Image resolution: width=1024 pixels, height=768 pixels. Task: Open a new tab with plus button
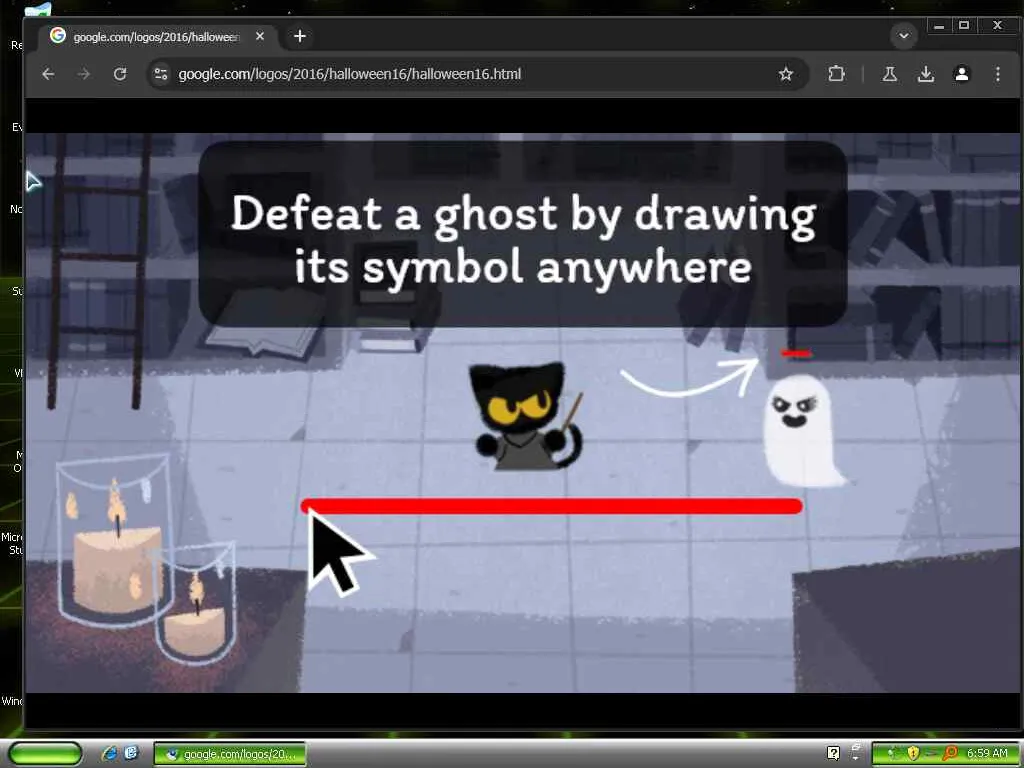(x=300, y=37)
